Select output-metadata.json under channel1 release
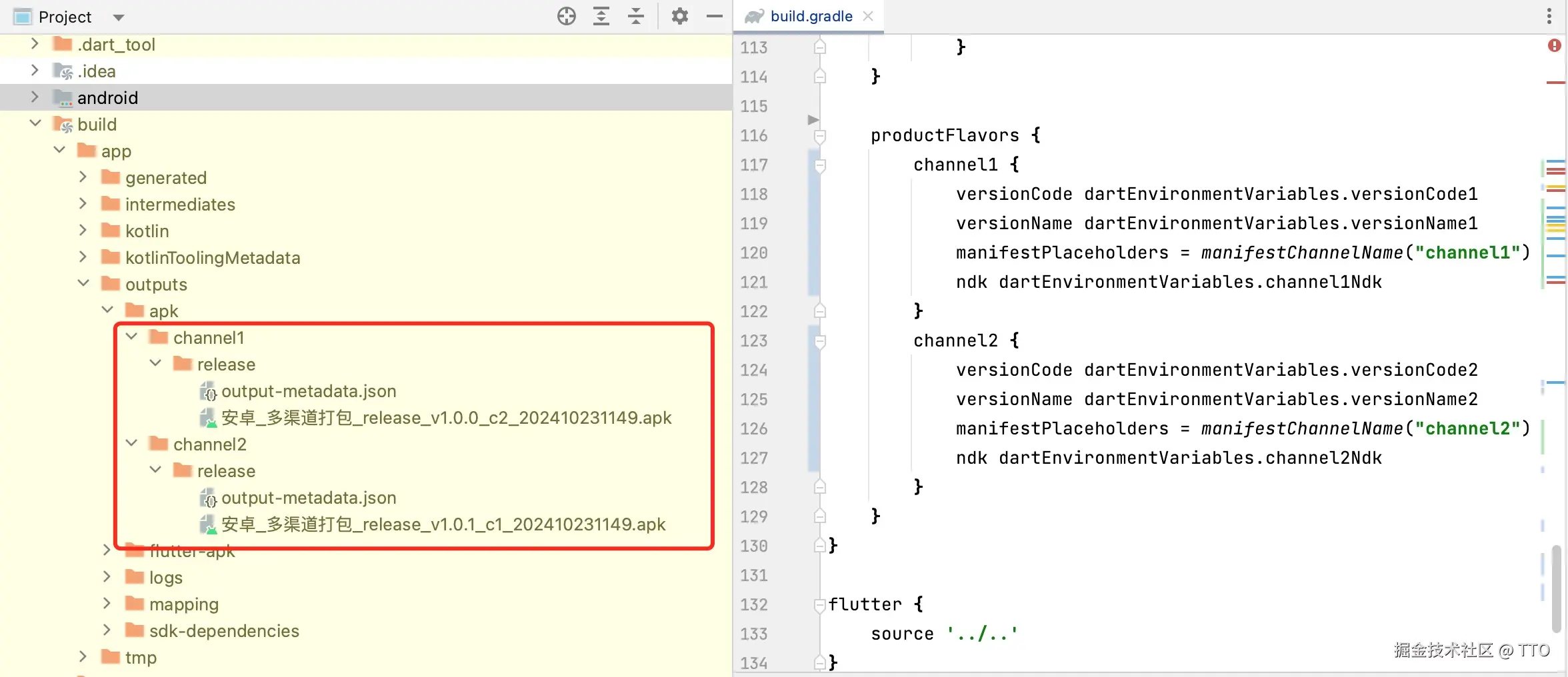The width and height of the screenshot is (1568, 677). coord(309,391)
